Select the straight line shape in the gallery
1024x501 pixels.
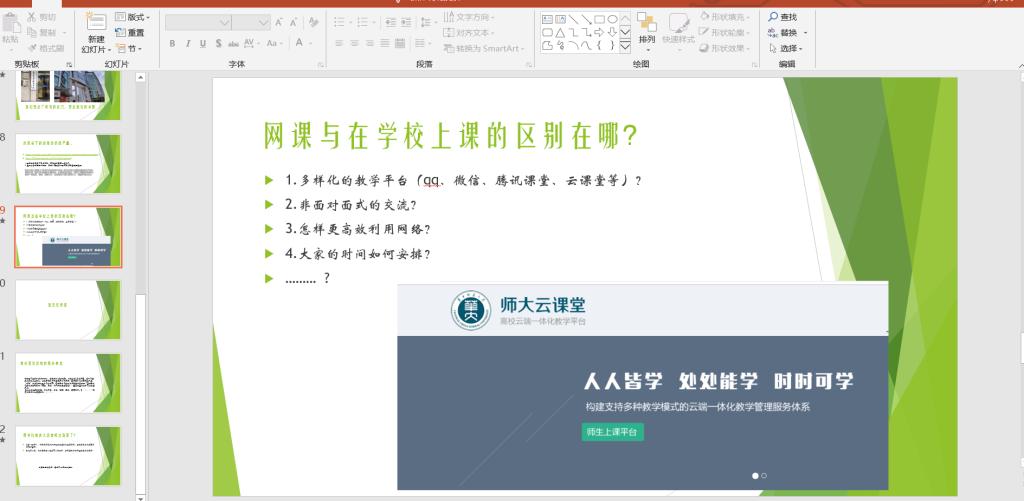(573, 19)
